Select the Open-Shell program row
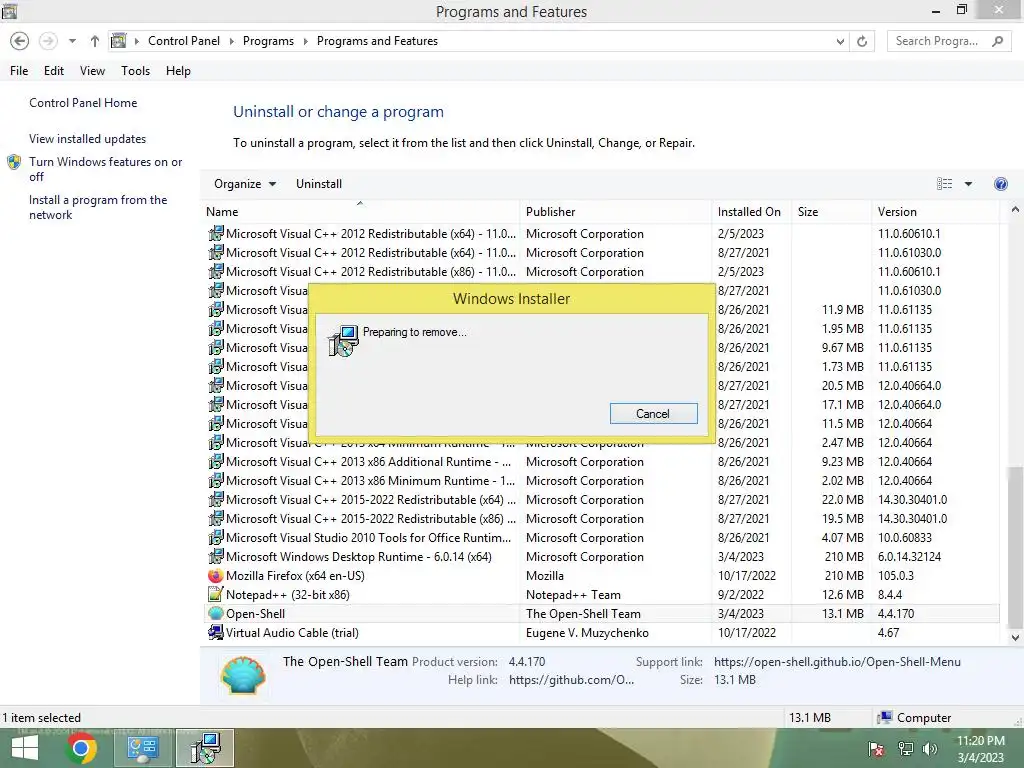 pos(602,614)
